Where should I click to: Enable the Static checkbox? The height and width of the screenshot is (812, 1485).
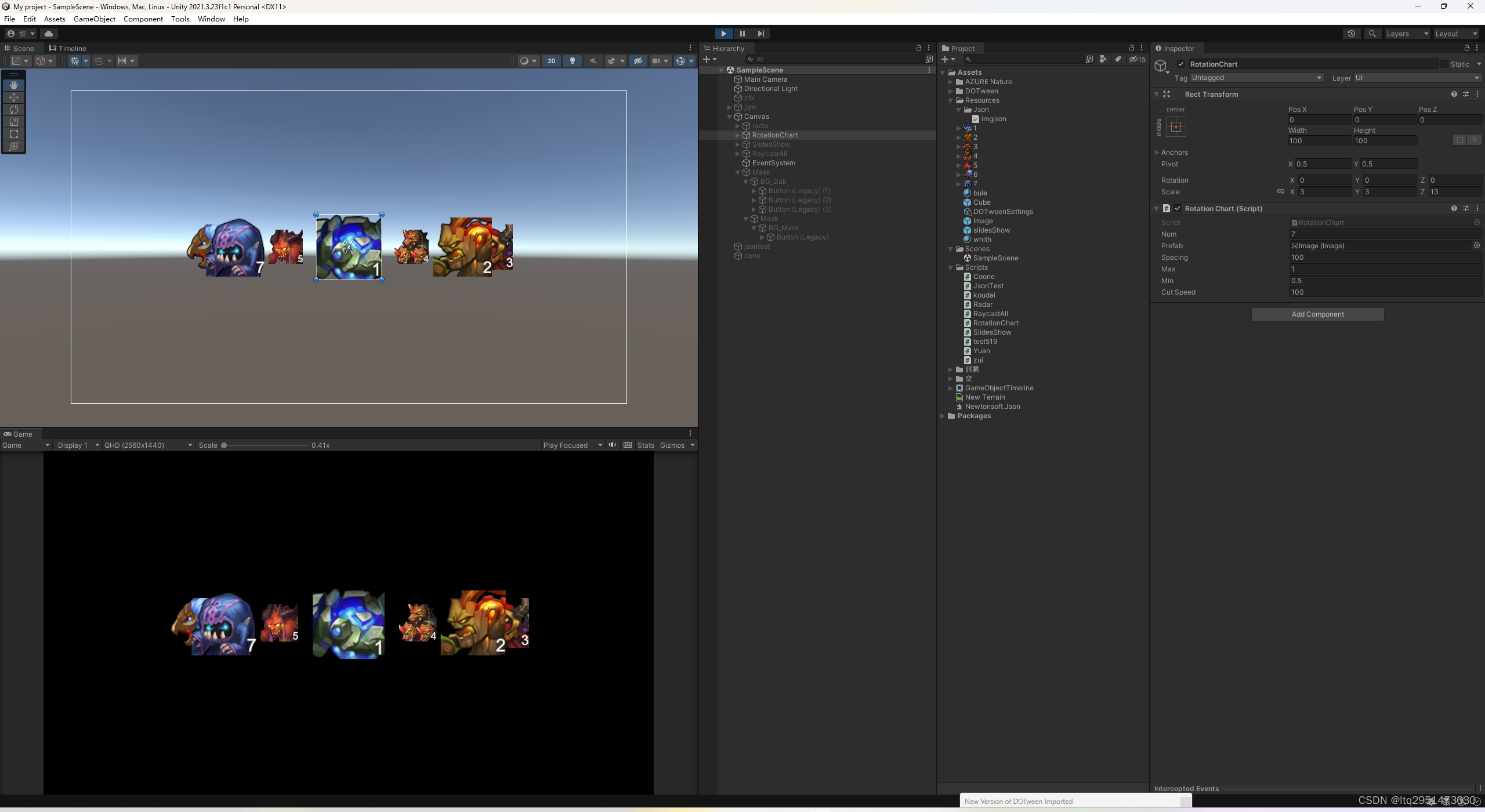point(1444,64)
